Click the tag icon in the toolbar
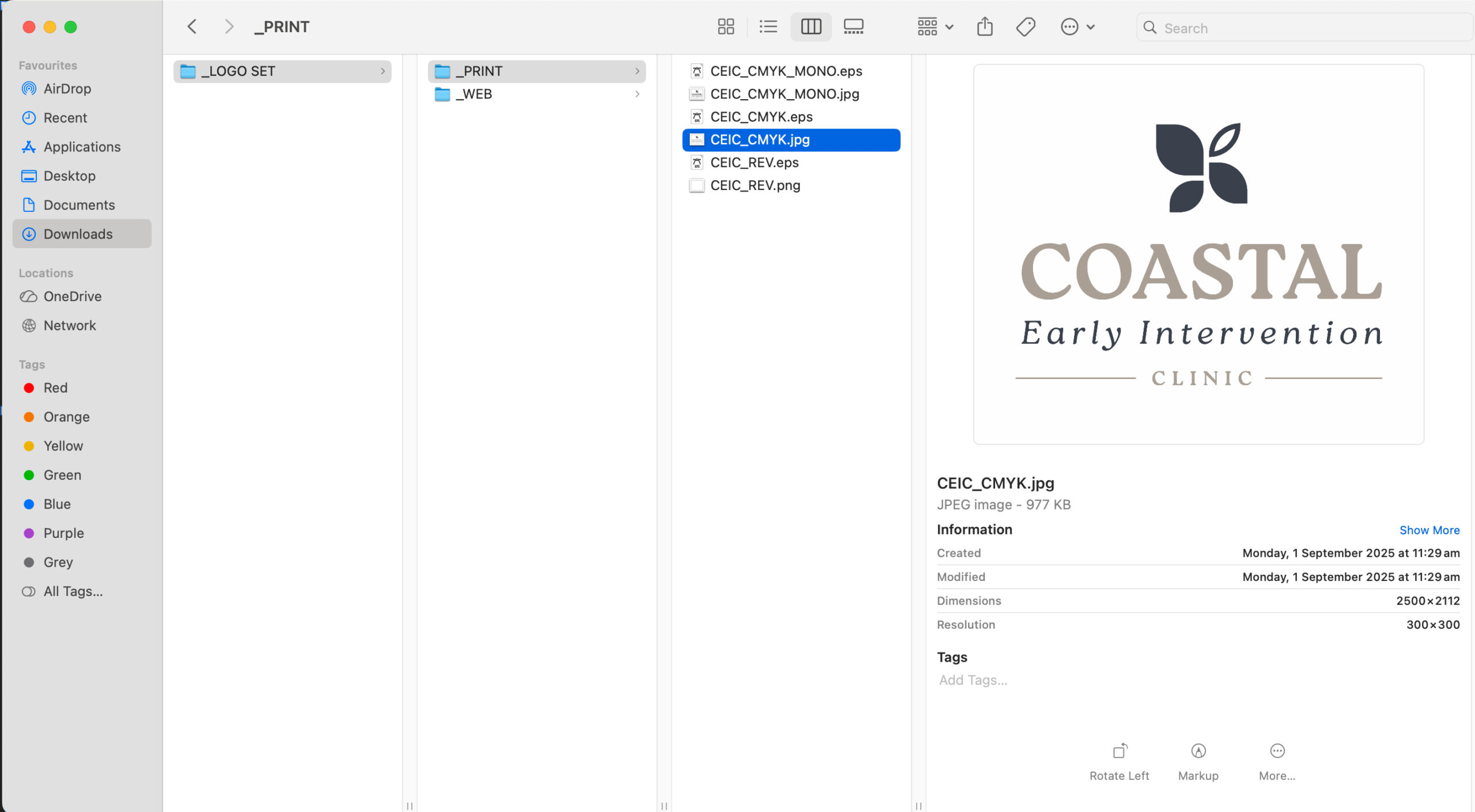 point(1026,26)
